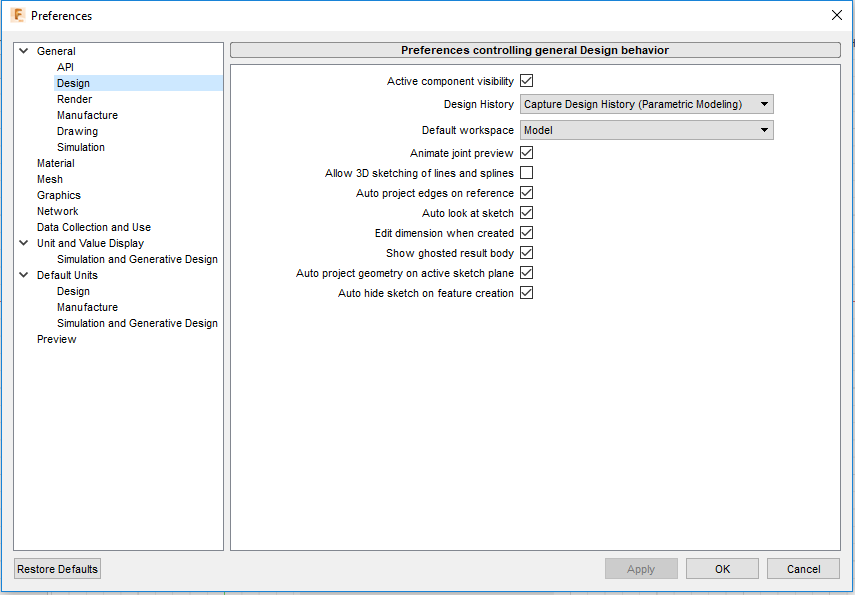The width and height of the screenshot is (855, 595).
Task: Click the Default workspace label
Action: tap(468, 130)
